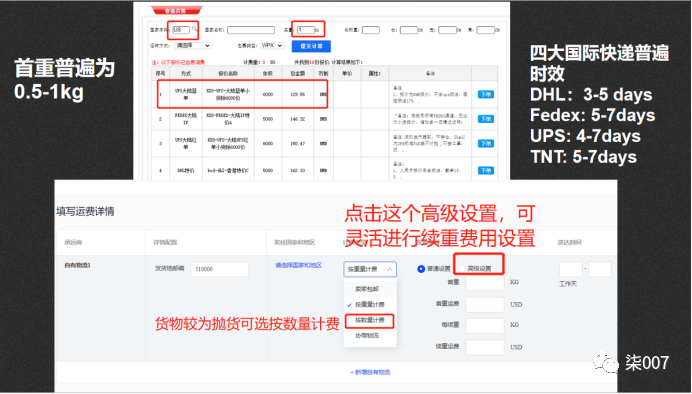Screen dimensions: 692x394
Task: Click the total amount 129.55 cell
Action: pyautogui.click(x=297, y=94)
